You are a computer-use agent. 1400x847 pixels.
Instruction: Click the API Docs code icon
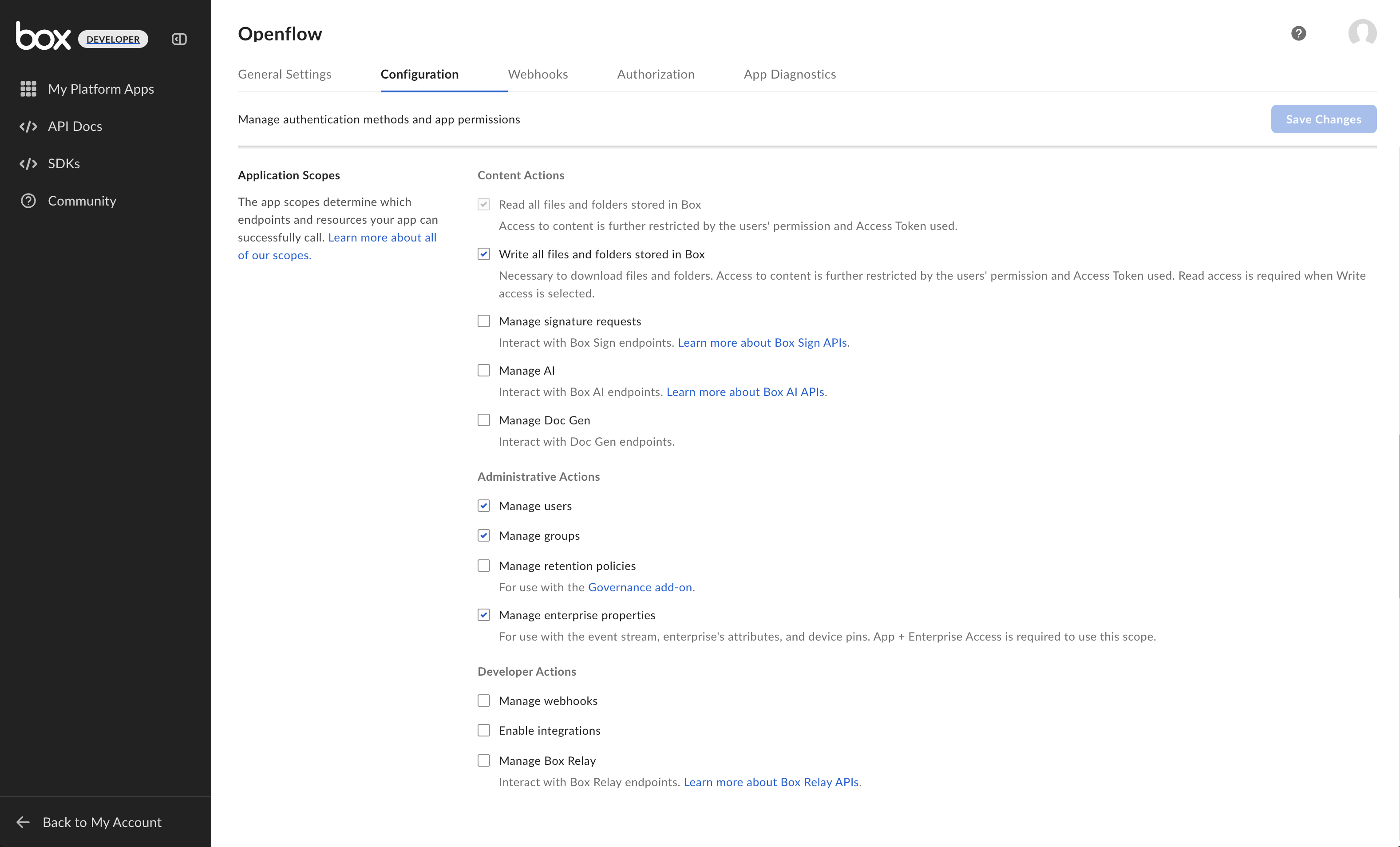28,126
